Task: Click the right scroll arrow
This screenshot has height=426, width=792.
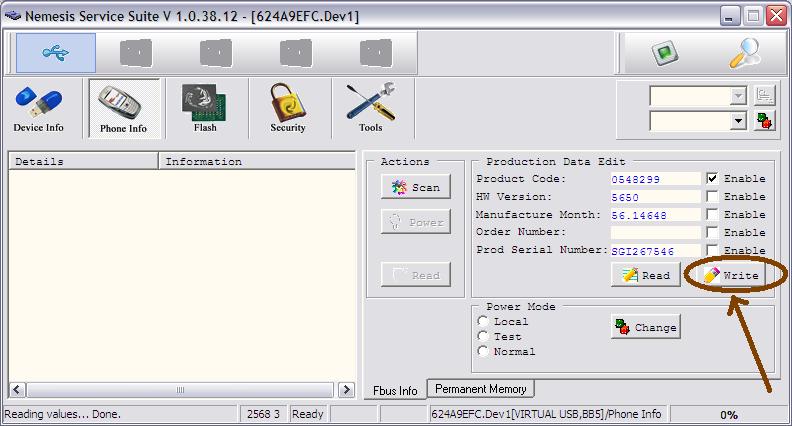Action: [x=346, y=390]
